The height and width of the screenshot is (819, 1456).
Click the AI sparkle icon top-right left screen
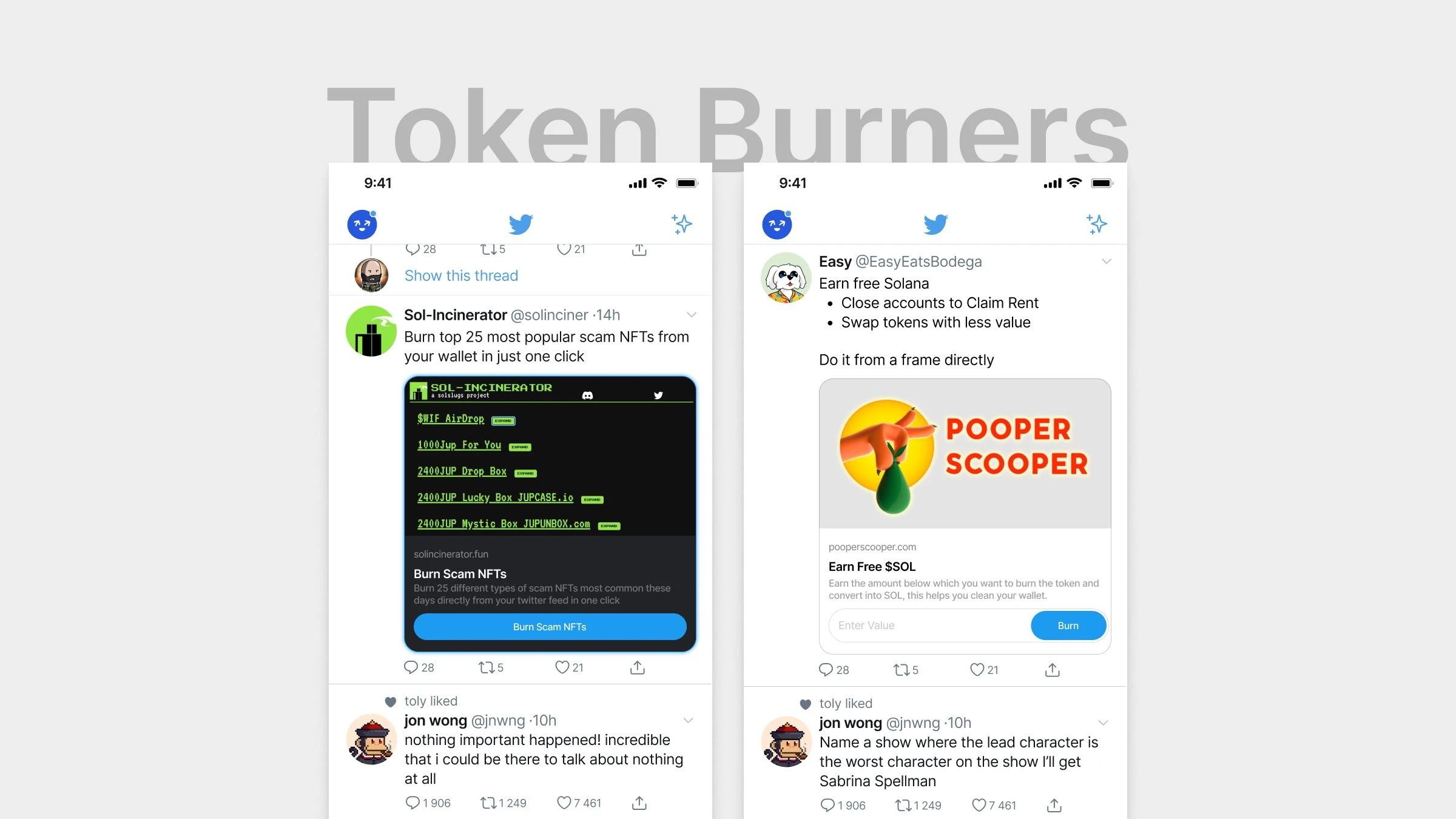681,223
